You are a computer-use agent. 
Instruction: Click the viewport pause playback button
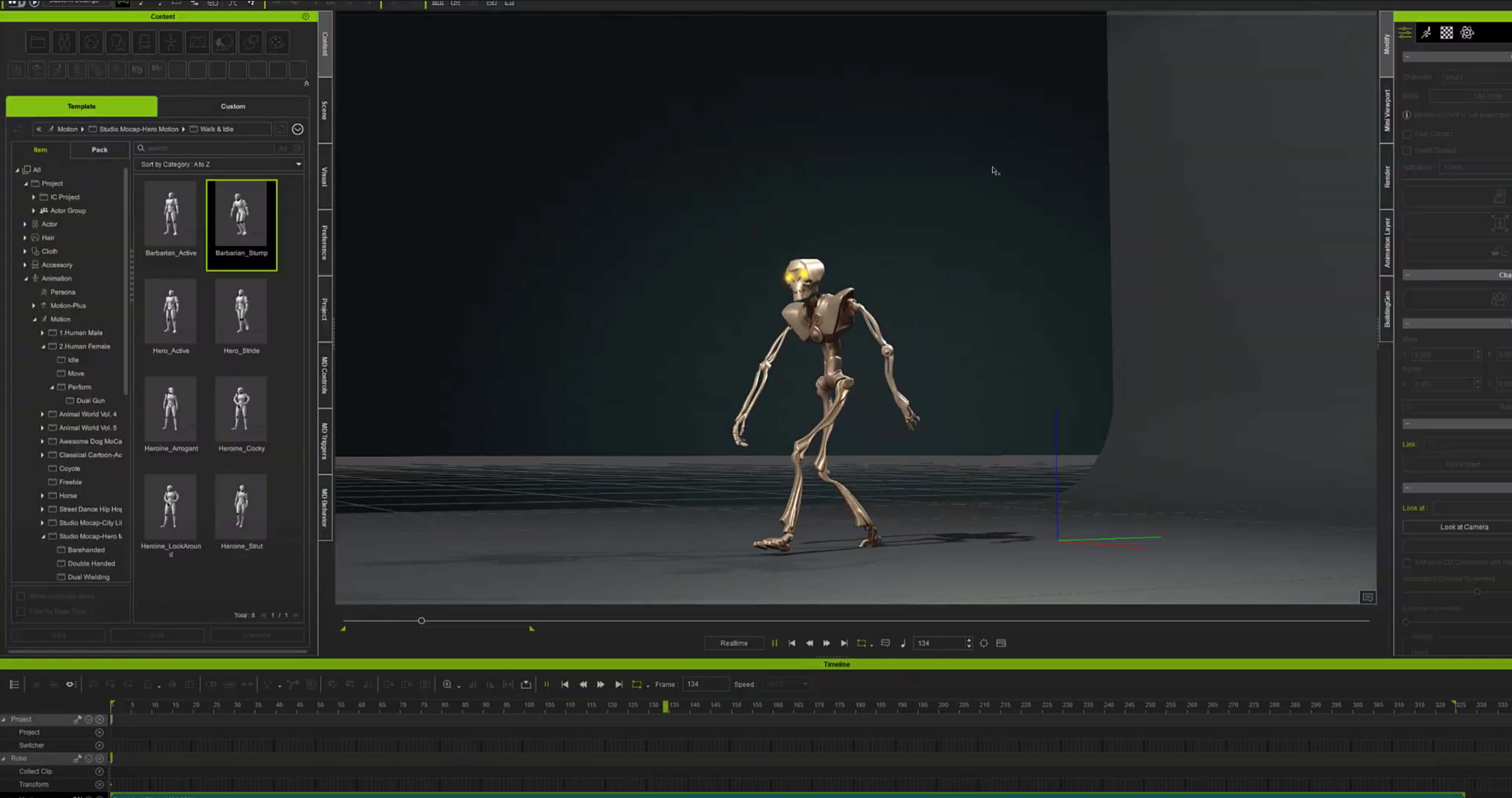click(774, 643)
